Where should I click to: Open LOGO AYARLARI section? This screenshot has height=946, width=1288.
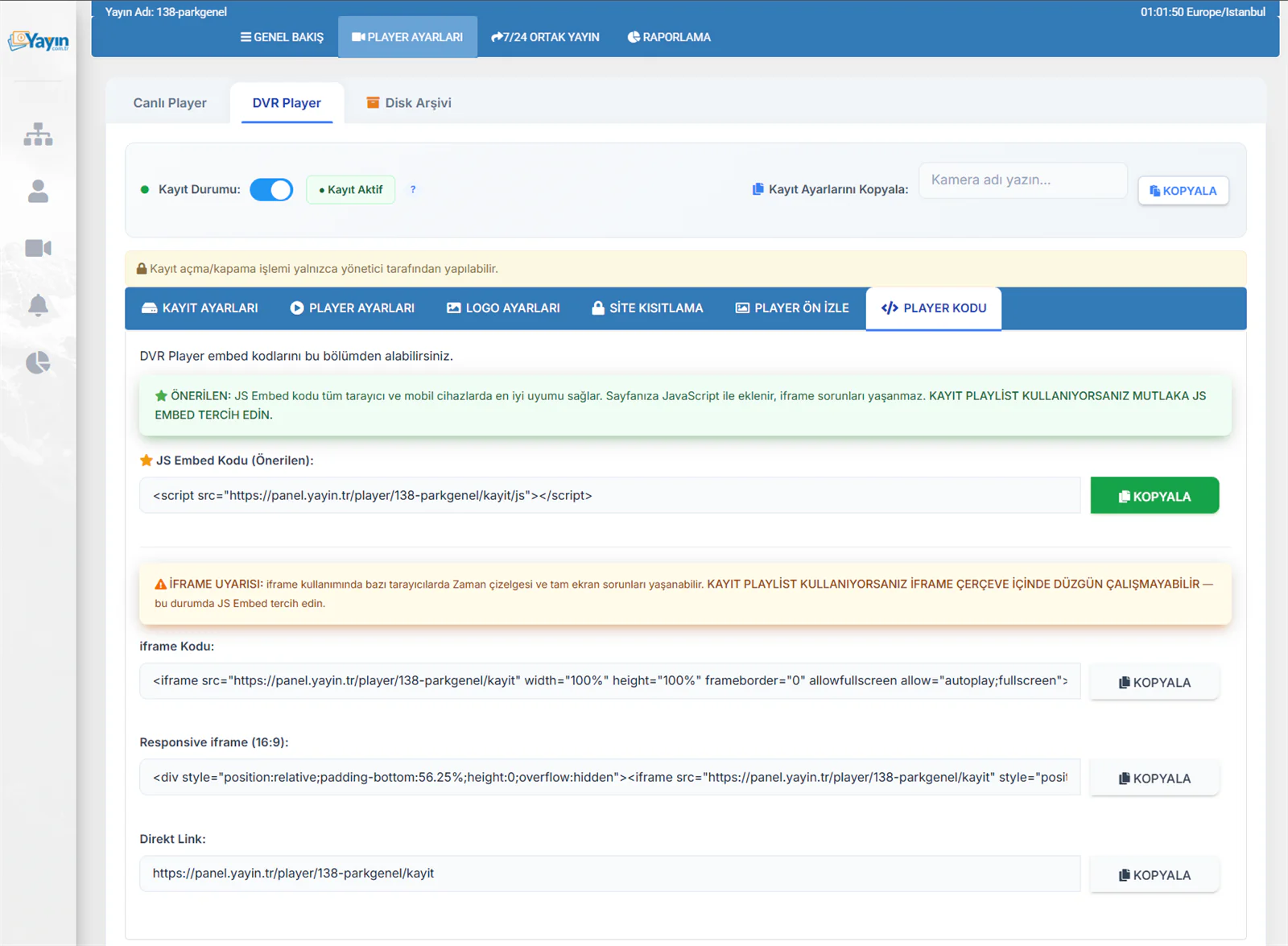pos(503,308)
